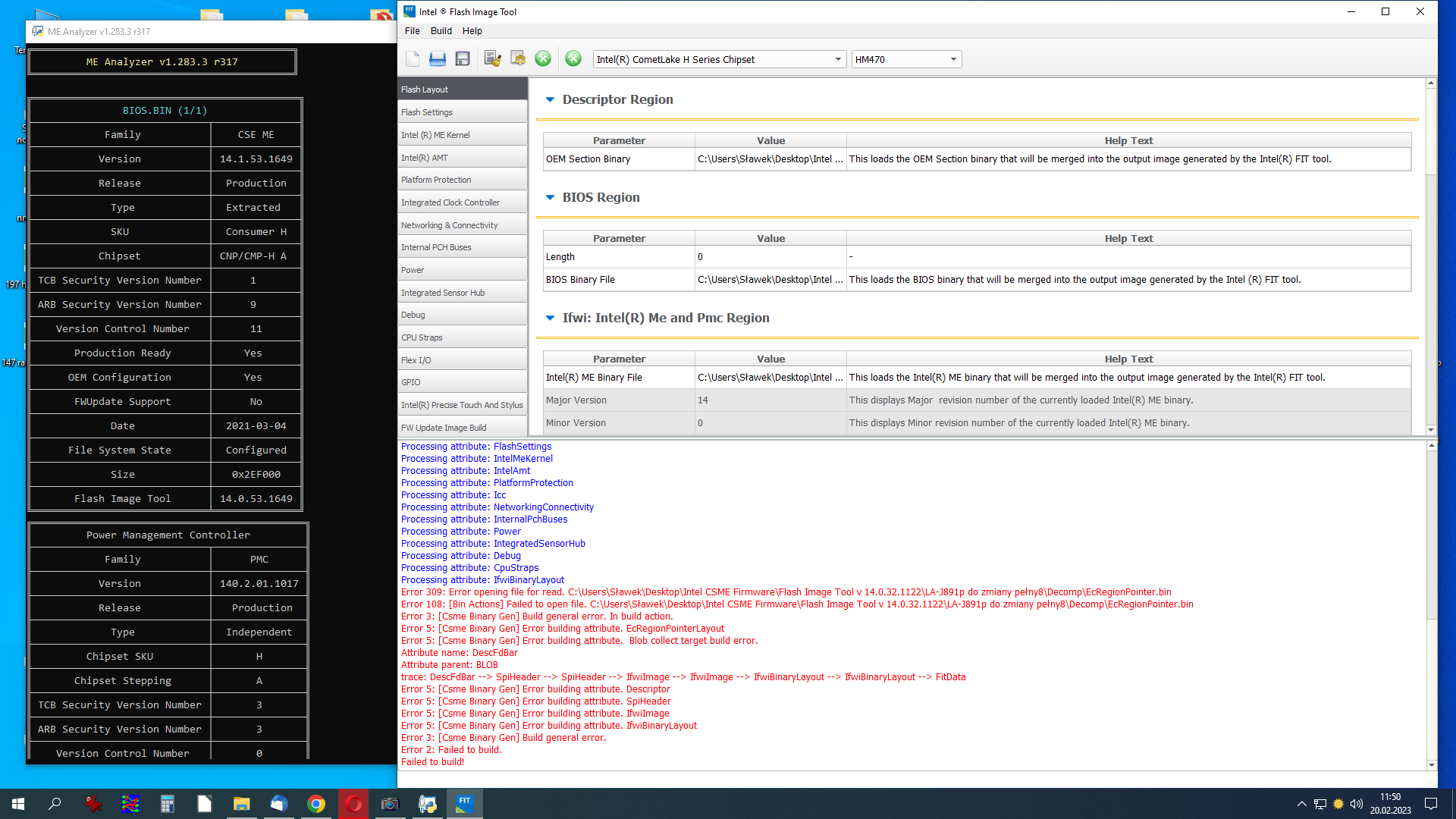The image size is (1456, 819).
Task: Click the blue Open file toolbar icon
Action: (438, 59)
